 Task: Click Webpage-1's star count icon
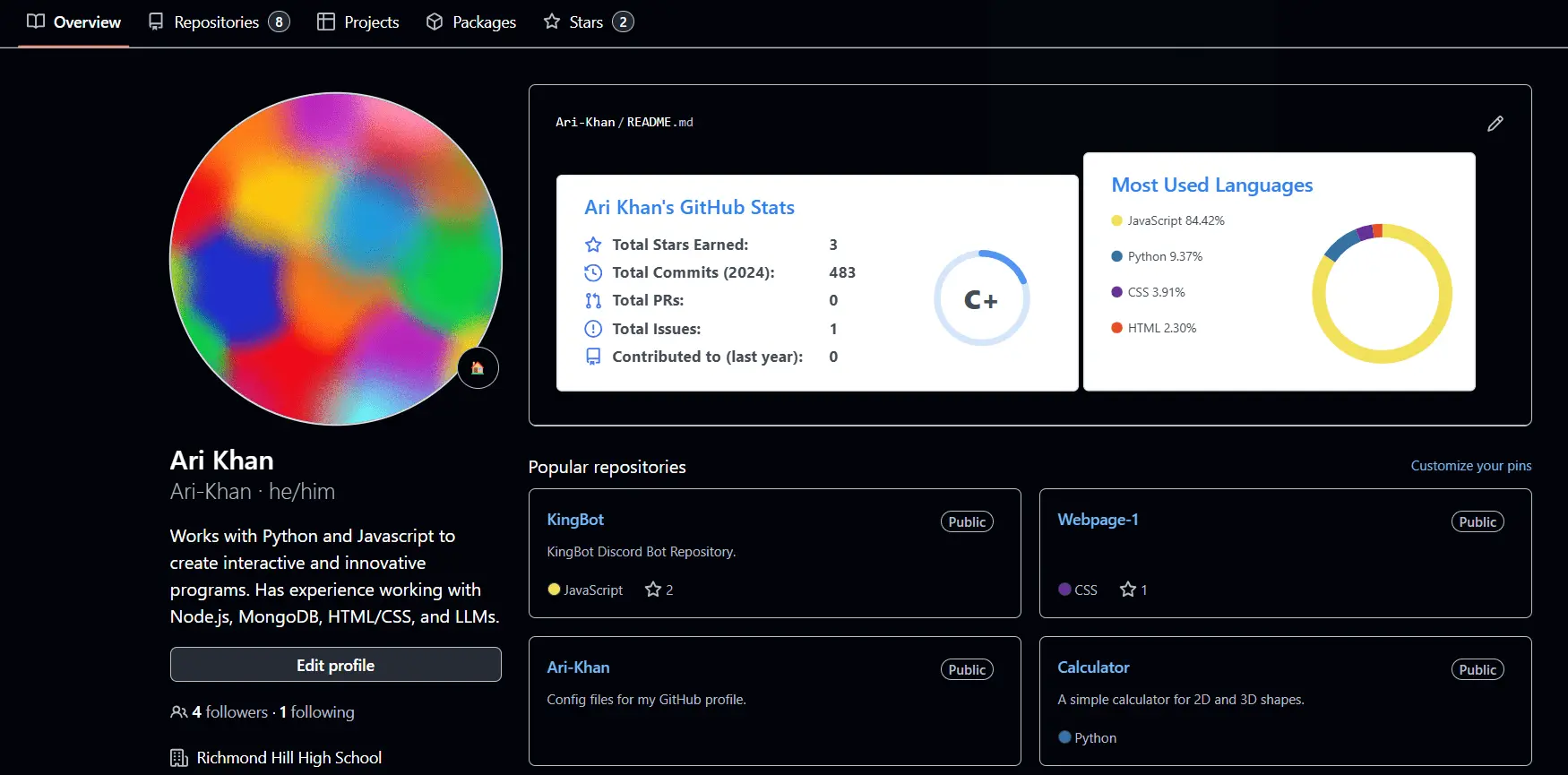click(x=1128, y=590)
